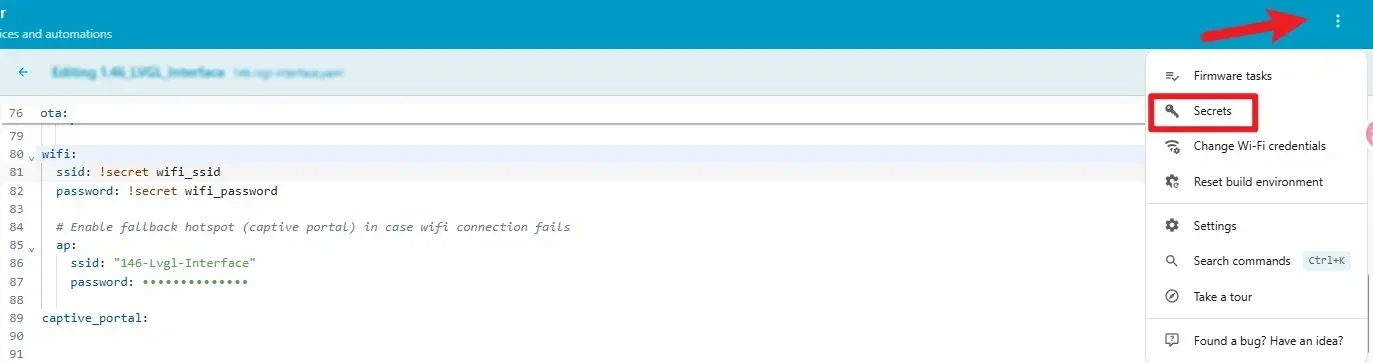1373x363 pixels.
Task: Start Take a tour
Action: pyautogui.click(x=1256, y=297)
